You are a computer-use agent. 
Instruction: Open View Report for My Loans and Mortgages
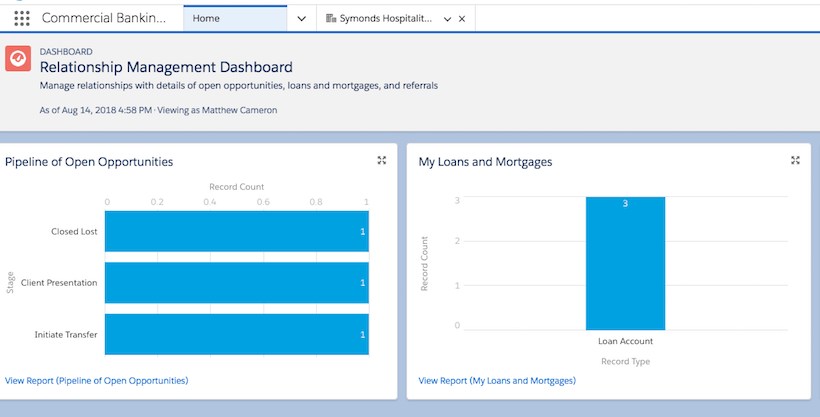(x=497, y=381)
